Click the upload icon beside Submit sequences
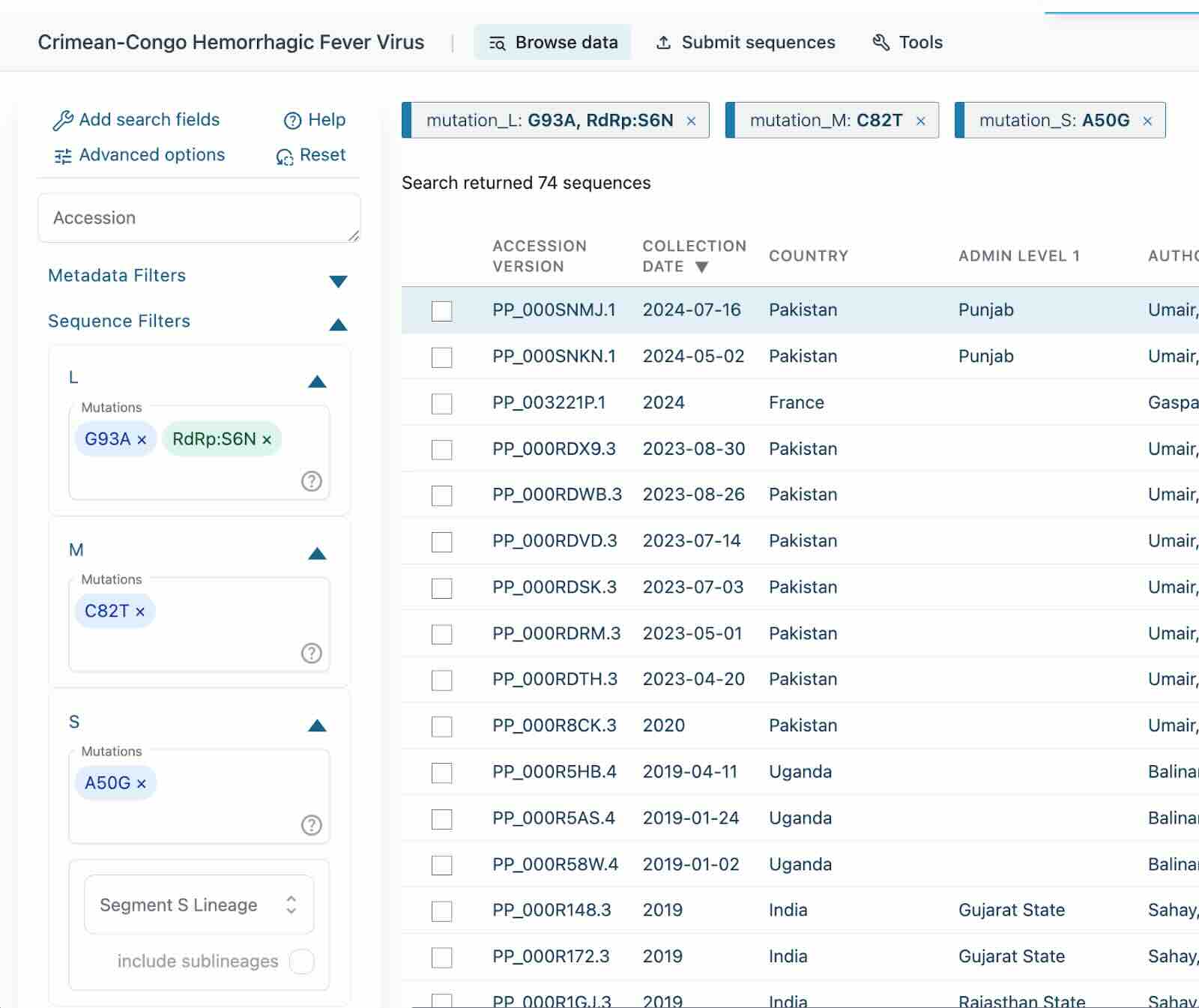The height and width of the screenshot is (1008, 1199). tap(664, 43)
